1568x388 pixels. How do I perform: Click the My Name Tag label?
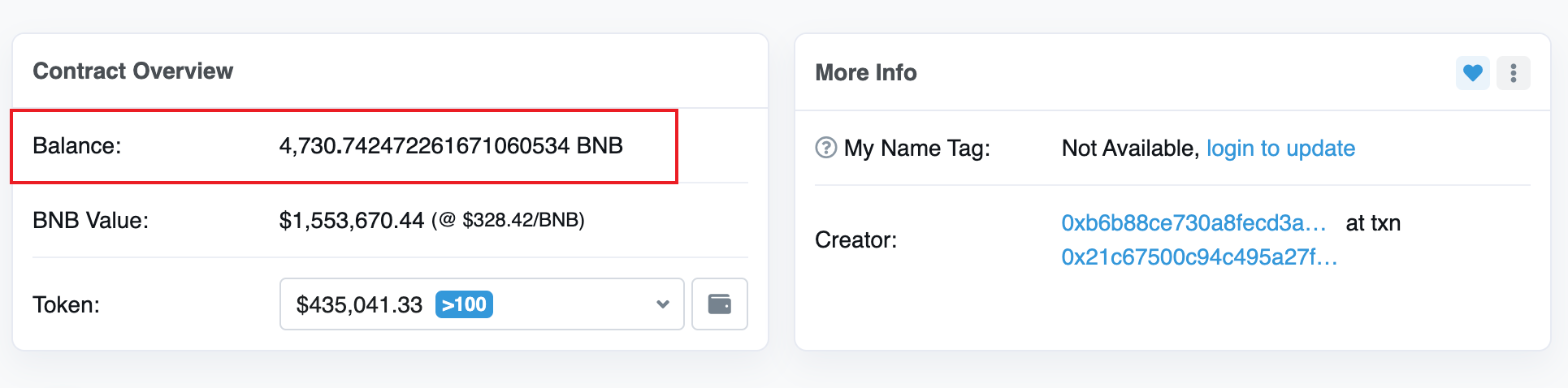(917, 149)
